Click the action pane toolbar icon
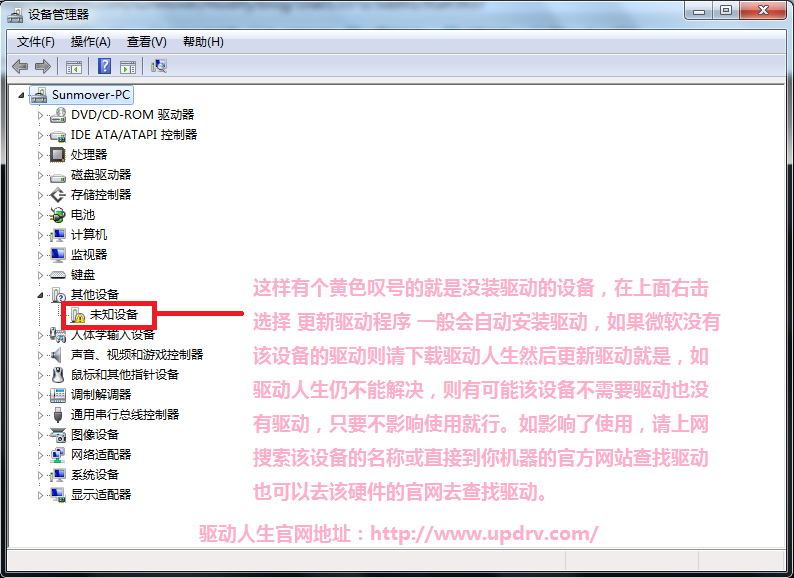Viewport: 794px width, 578px height. (x=128, y=67)
